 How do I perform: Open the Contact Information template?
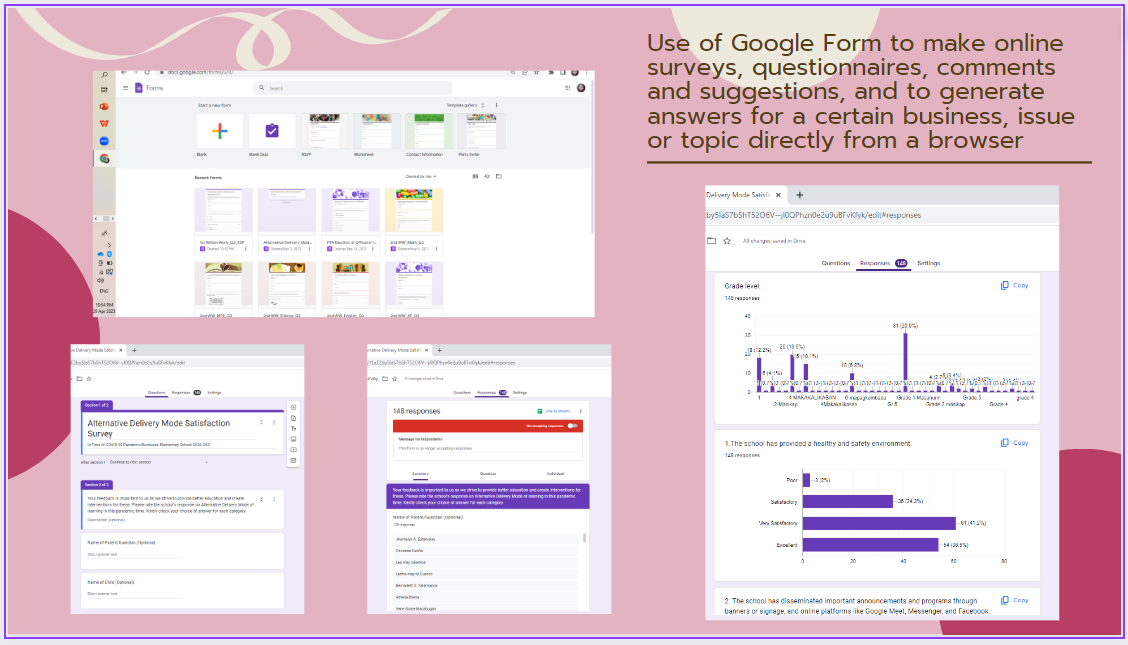429,131
